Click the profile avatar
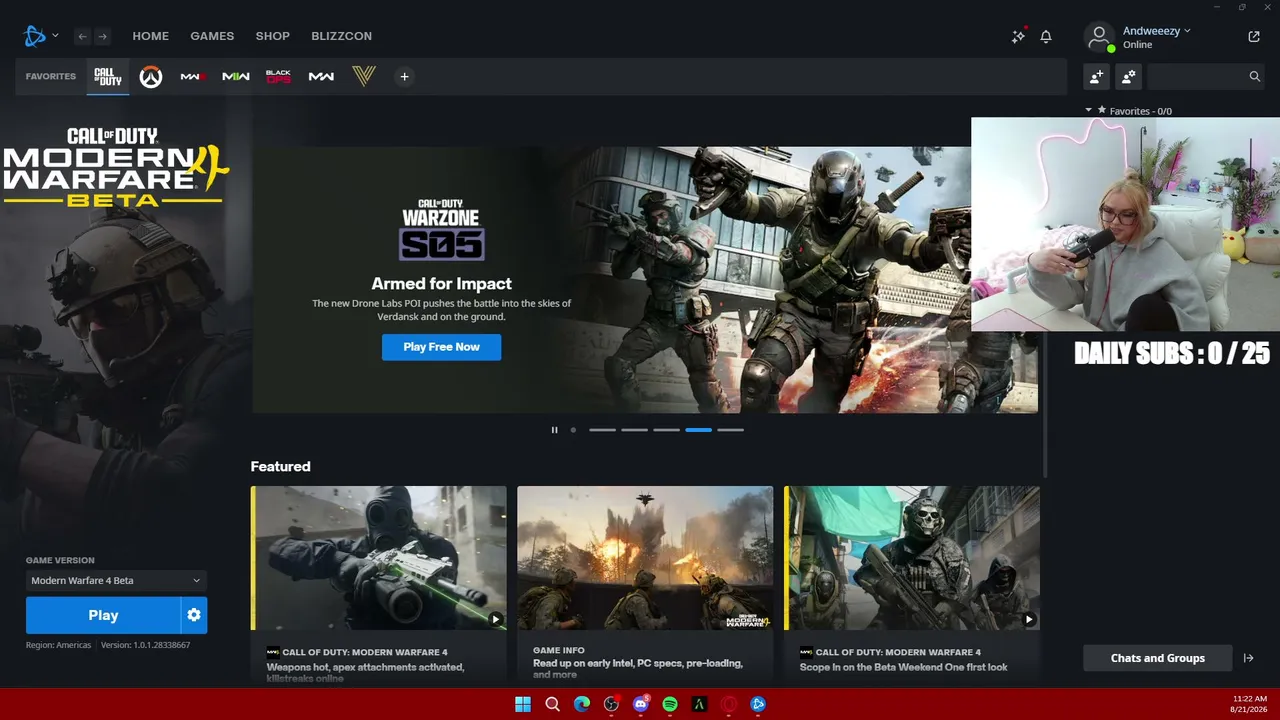1280x720 pixels. pos(1099,37)
